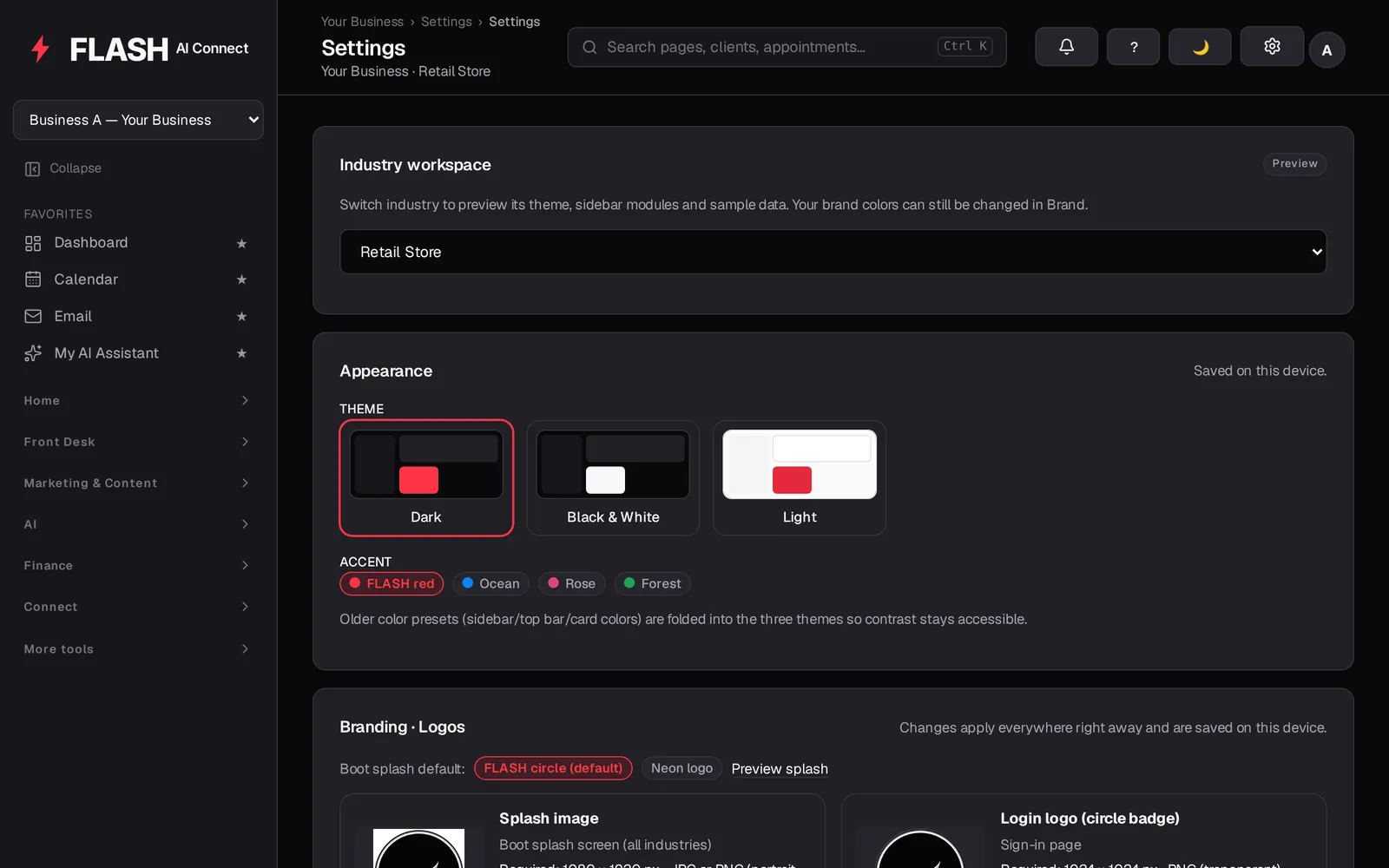
Task: Click the search pages input field
Action: tap(787, 47)
